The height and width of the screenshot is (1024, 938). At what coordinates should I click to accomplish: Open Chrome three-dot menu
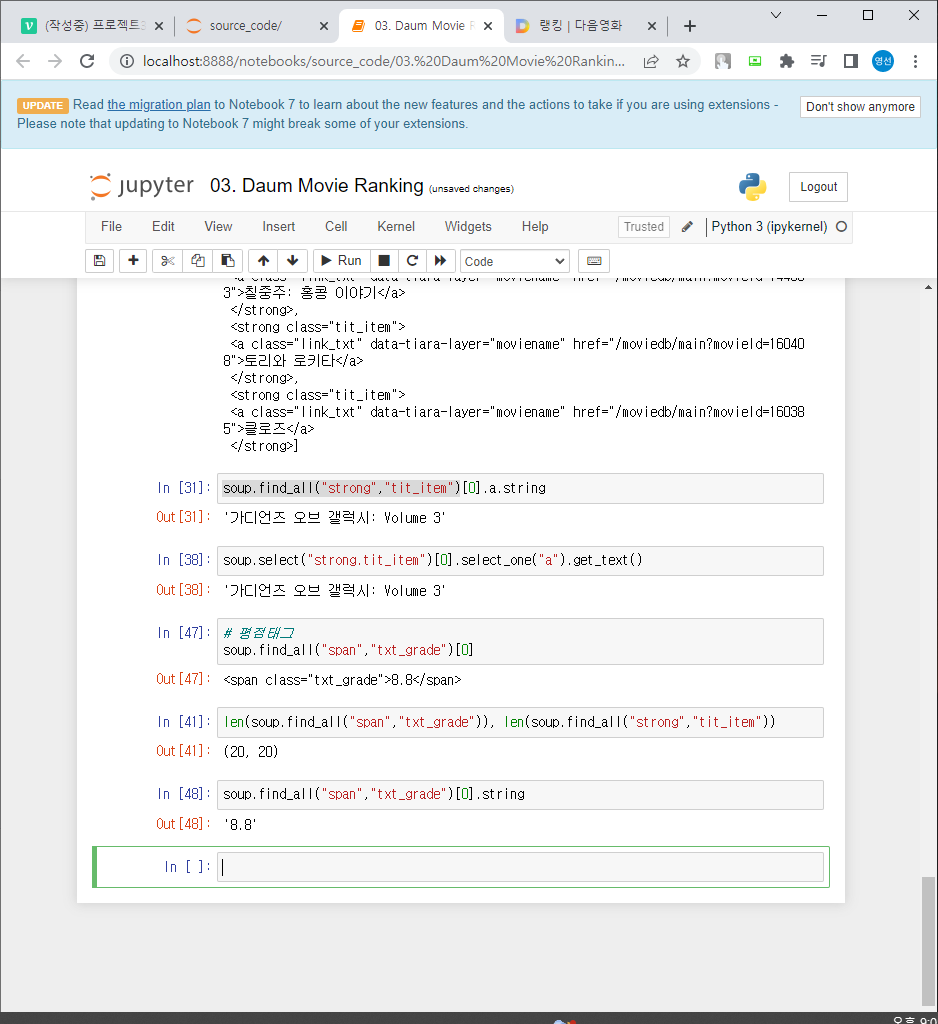915,61
